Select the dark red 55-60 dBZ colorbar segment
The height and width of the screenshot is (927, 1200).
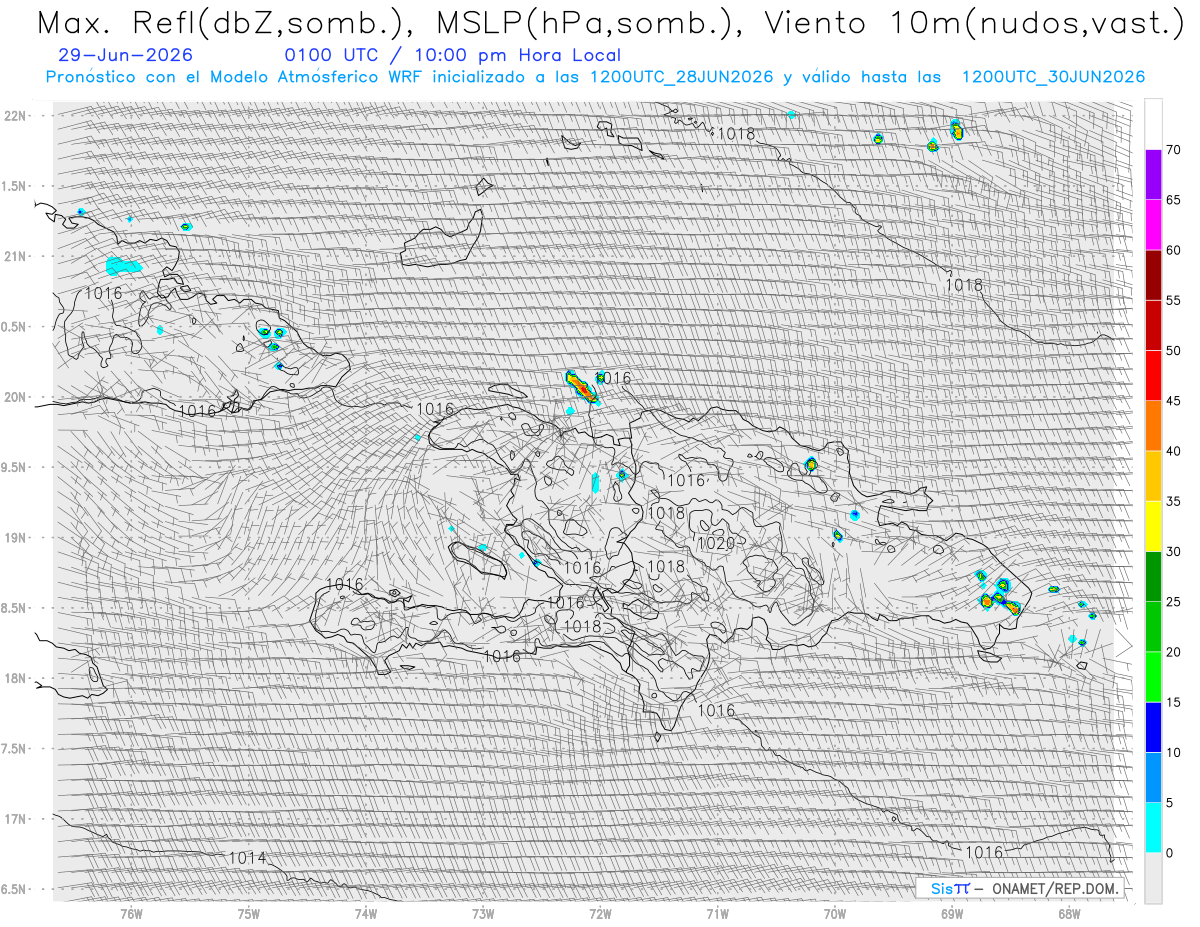pos(1153,275)
